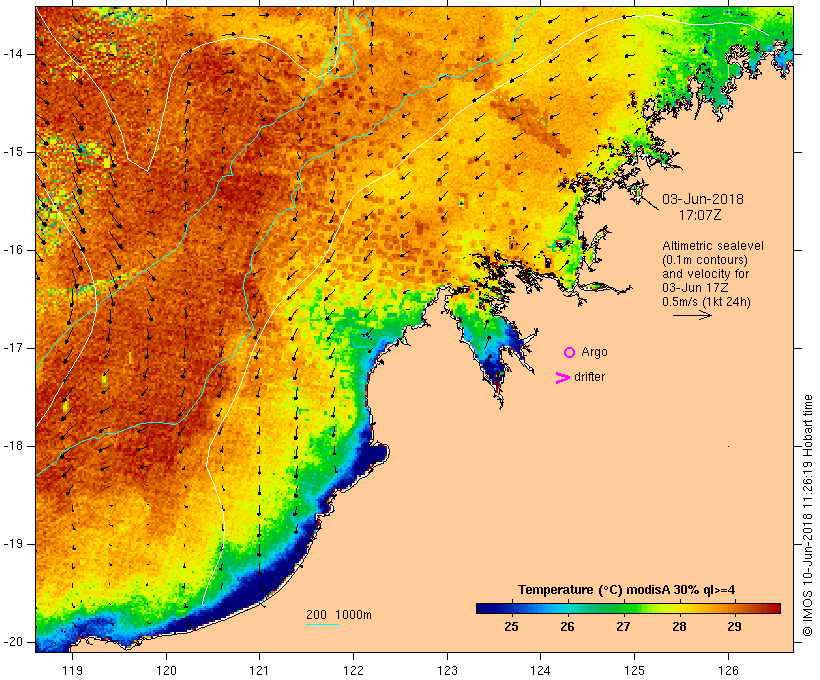Click the '28' color bar tick label

pos(679,627)
